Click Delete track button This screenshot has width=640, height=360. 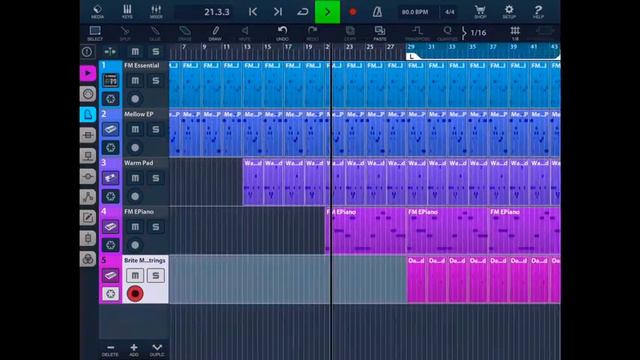pos(110,350)
